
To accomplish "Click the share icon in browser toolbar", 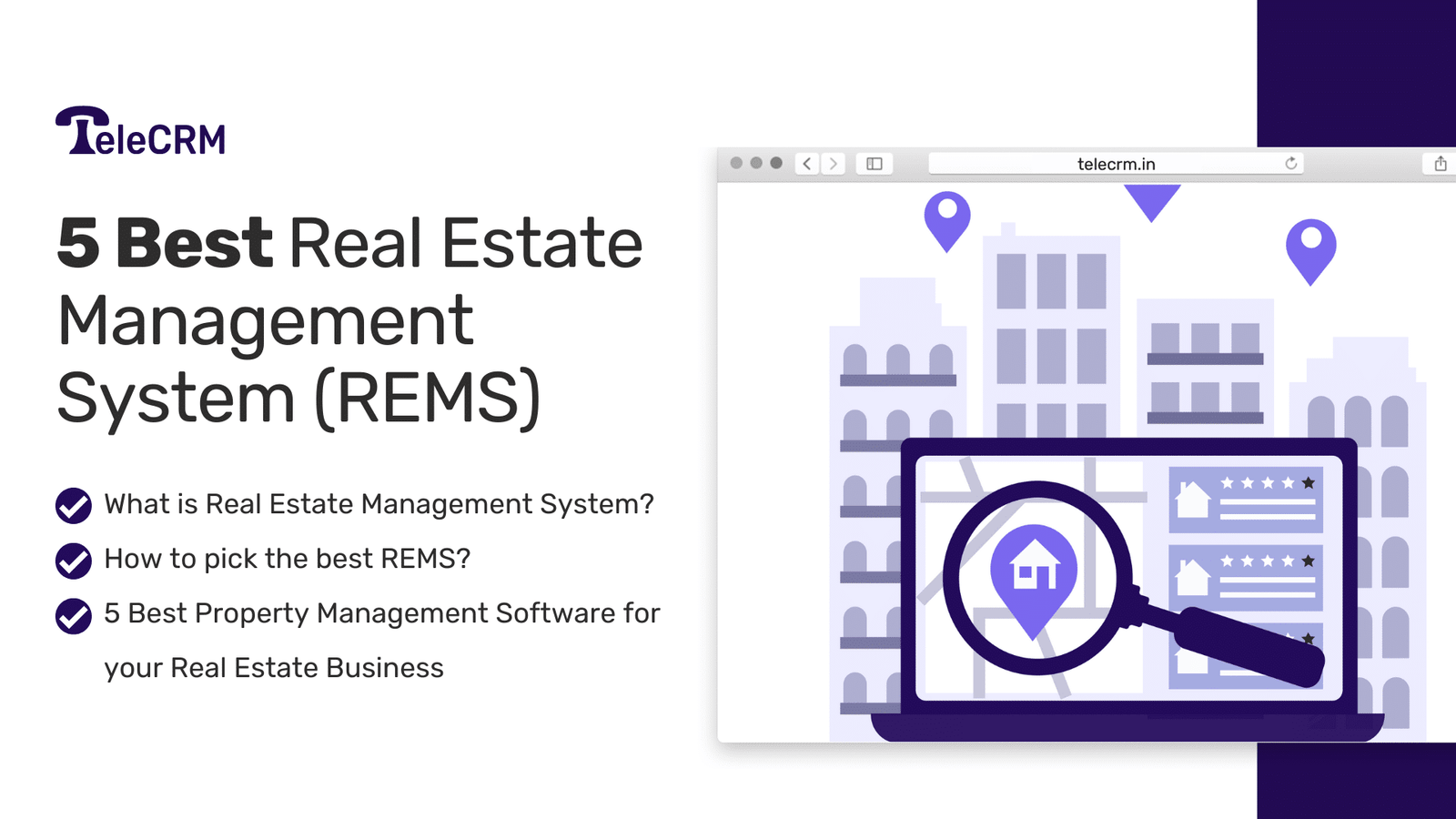I will tap(1441, 164).
